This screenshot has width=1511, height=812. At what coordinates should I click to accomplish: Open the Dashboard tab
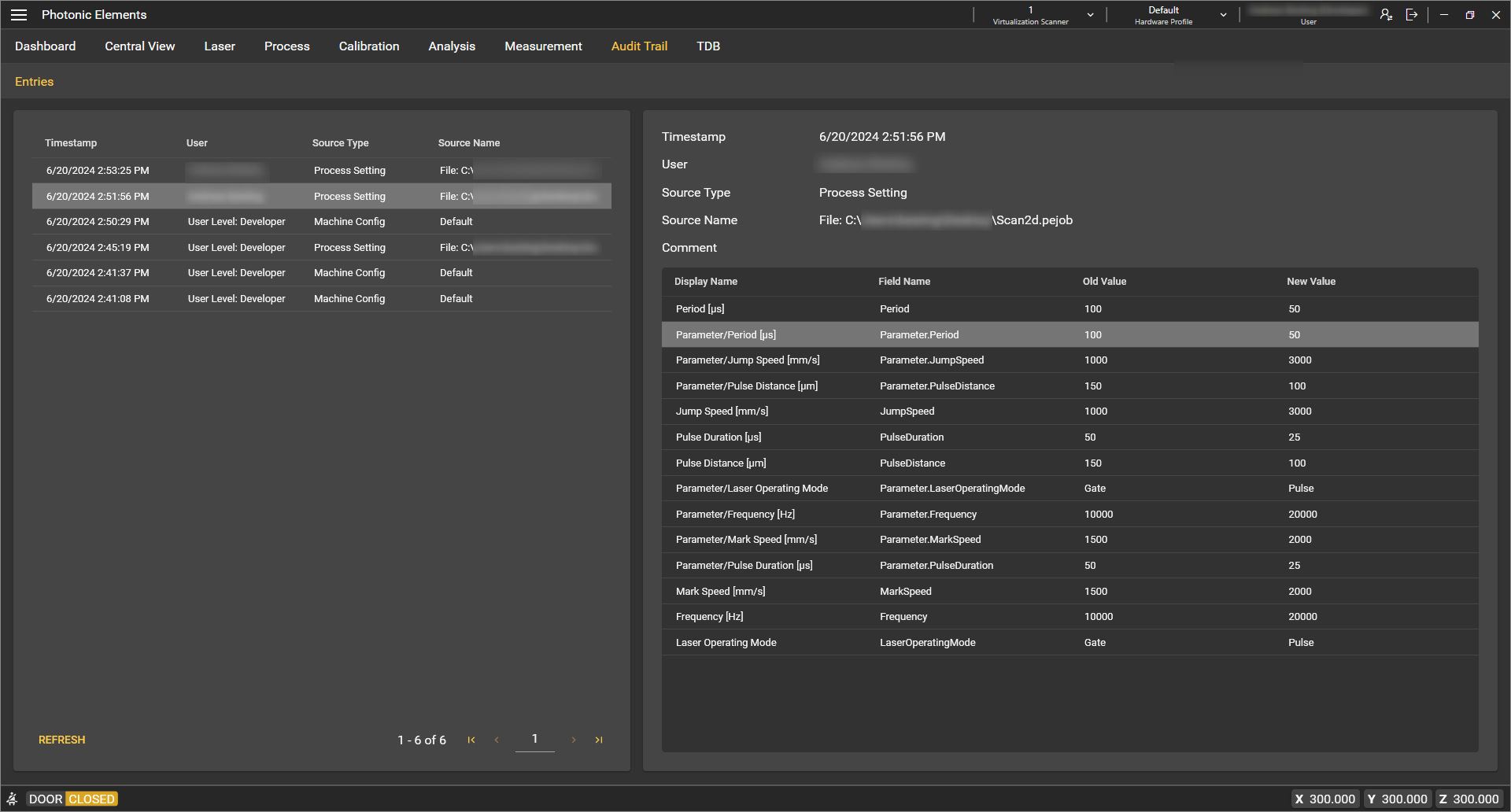click(46, 46)
